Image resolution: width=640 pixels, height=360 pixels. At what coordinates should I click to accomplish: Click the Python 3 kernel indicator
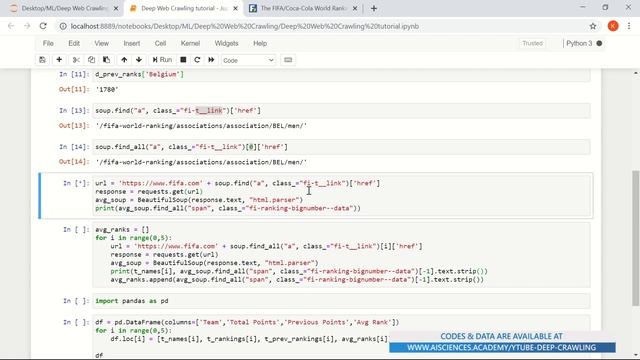pyautogui.click(x=579, y=43)
